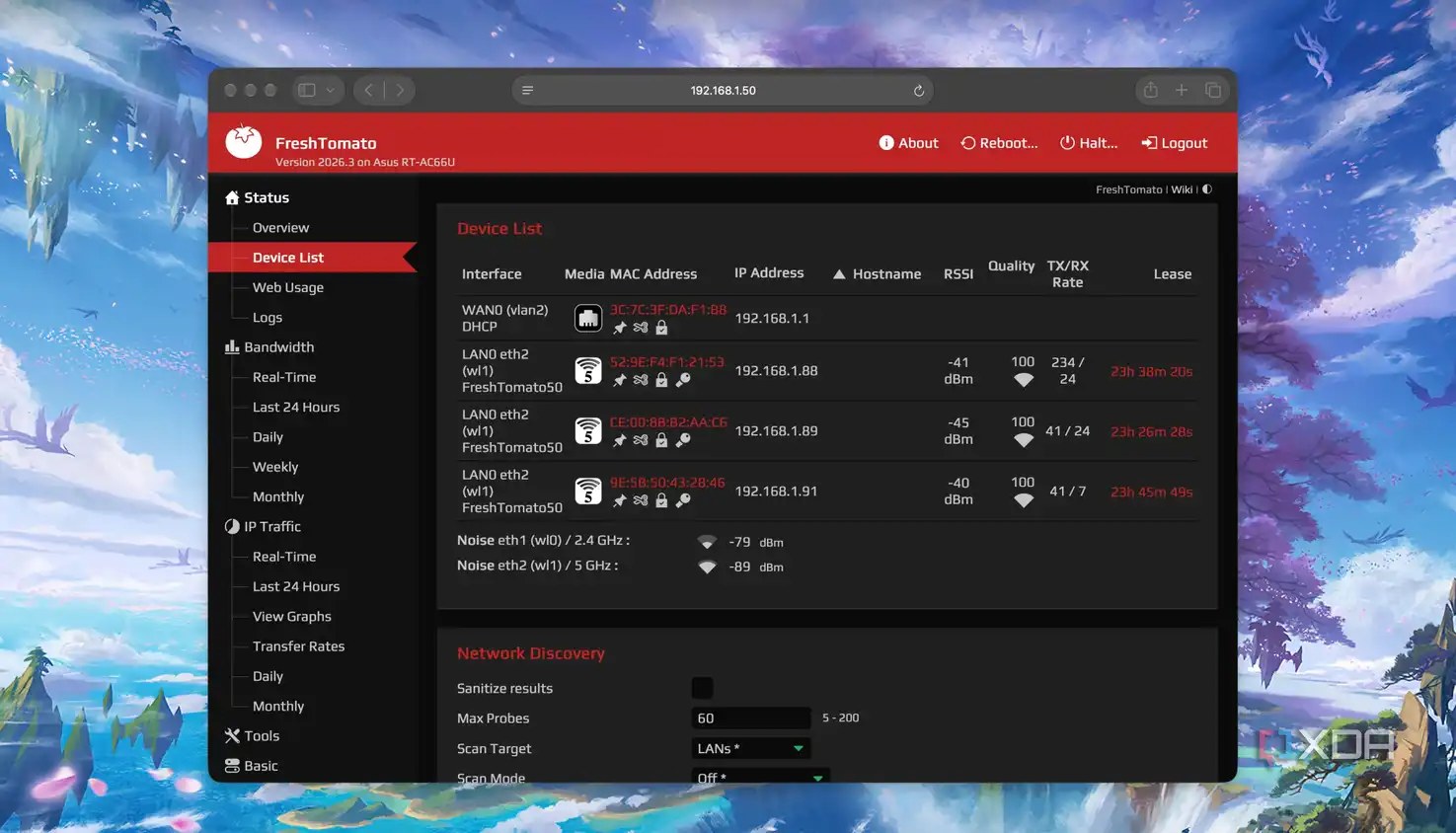Click the key icon for device 192.168.1.91
This screenshot has height=833, width=1456.
tap(682, 500)
